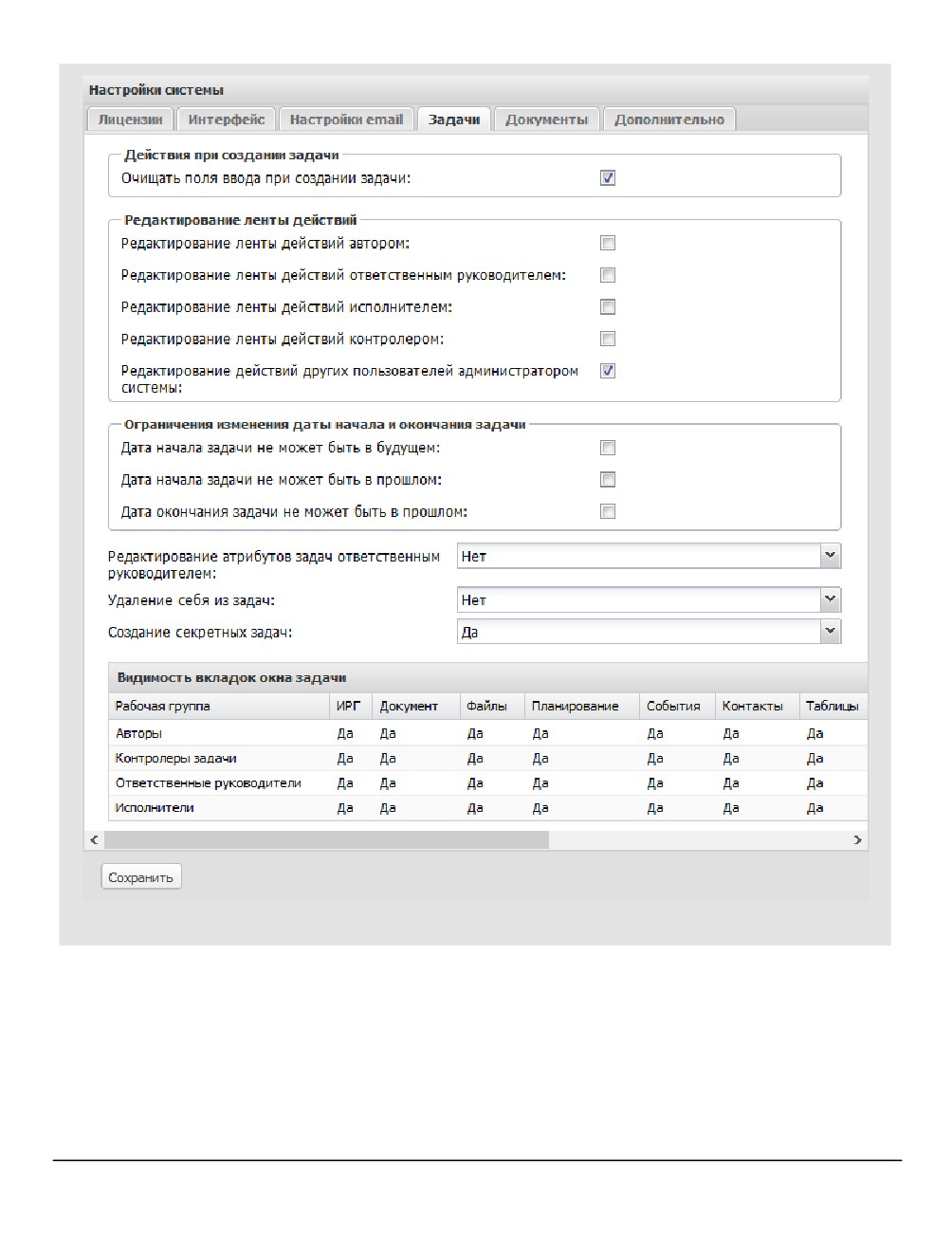952x1233 pixels.
Task: Open 'Редактирование атрибутов задач' dropdown arrow
Action: (831, 556)
